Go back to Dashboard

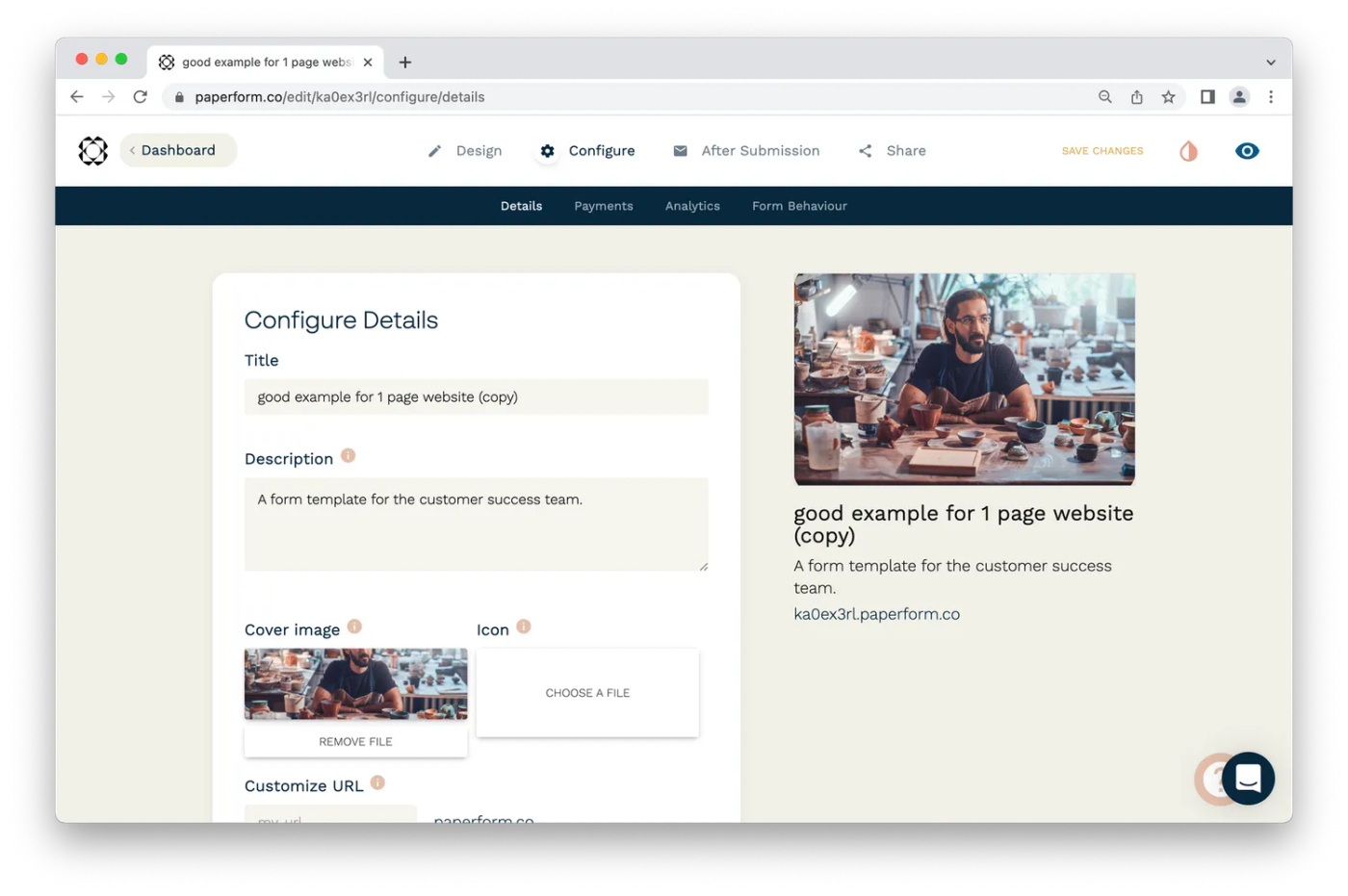click(178, 151)
